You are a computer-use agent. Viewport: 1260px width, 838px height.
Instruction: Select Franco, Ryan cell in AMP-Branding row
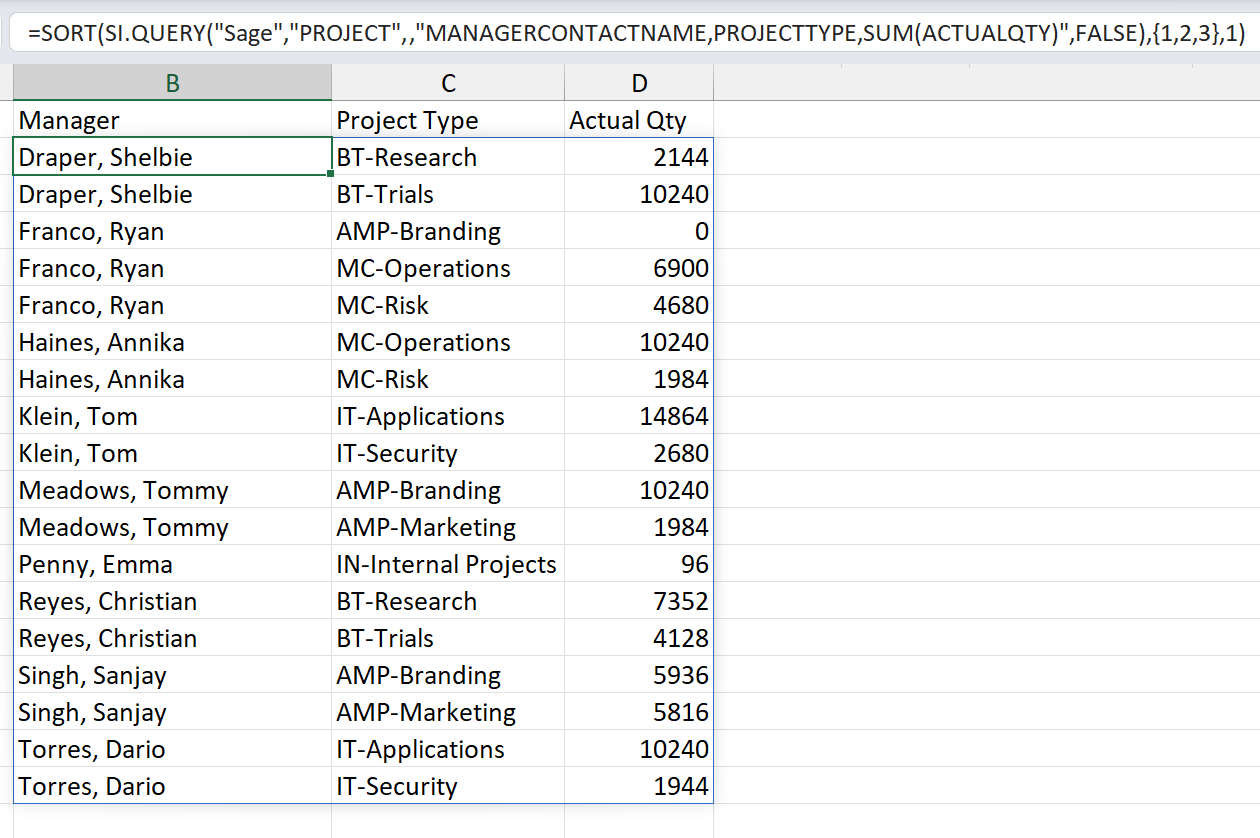pos(173,231)
